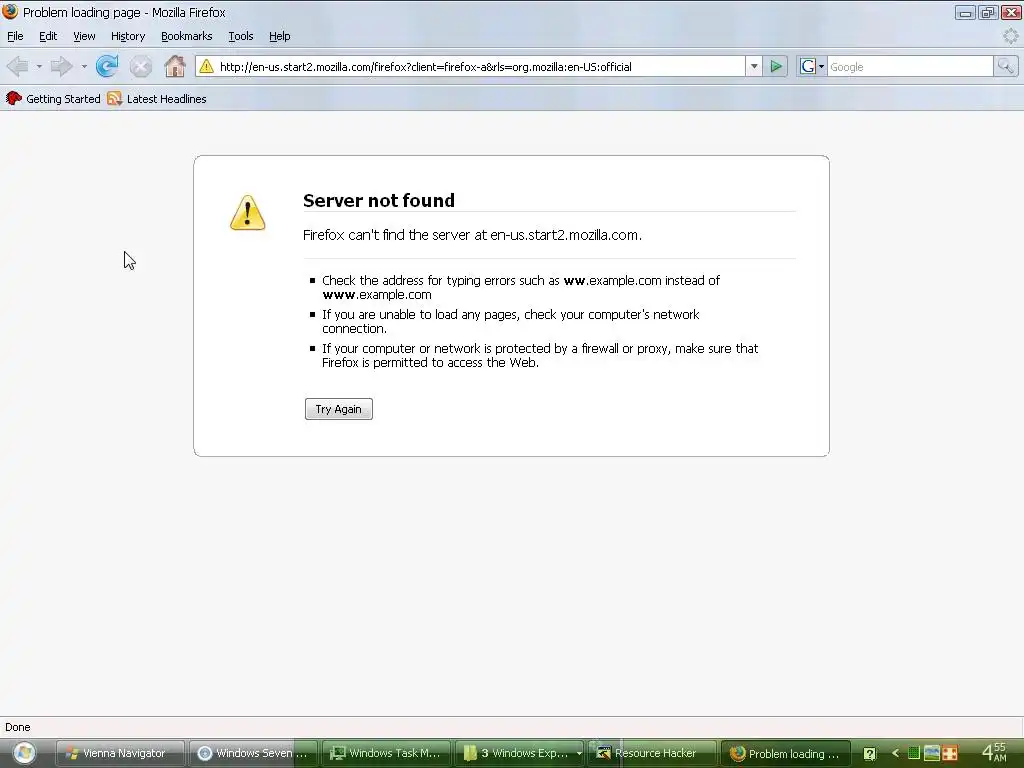The height and width of the screenshot is (768, 1024).
Task: Open the Google search engine selector
Action: click(812, 67)
